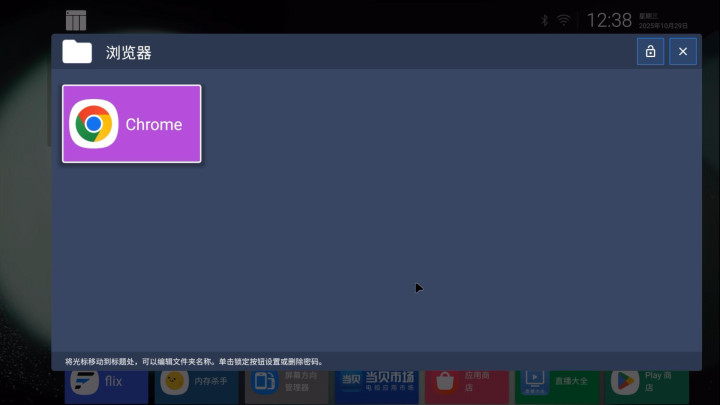Open the Play 商店 app tile
The image size is (720, 405).
pyautogui.click(x=647, y=387)
